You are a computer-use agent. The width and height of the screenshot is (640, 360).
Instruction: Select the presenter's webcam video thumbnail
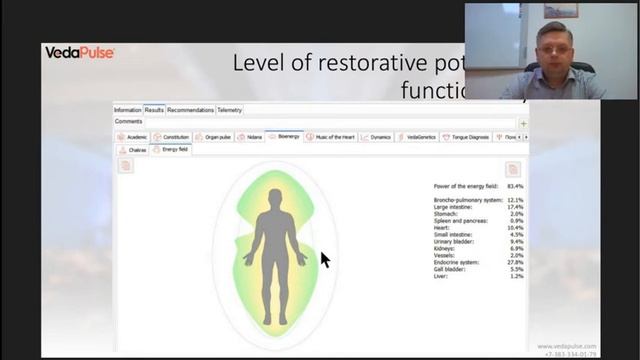click(x=551, y=51)
